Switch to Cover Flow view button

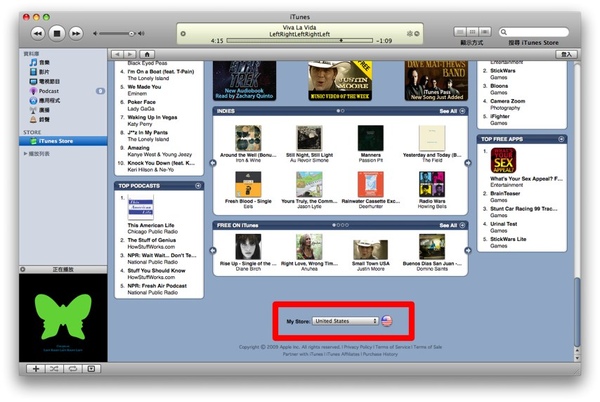[485, 32]
